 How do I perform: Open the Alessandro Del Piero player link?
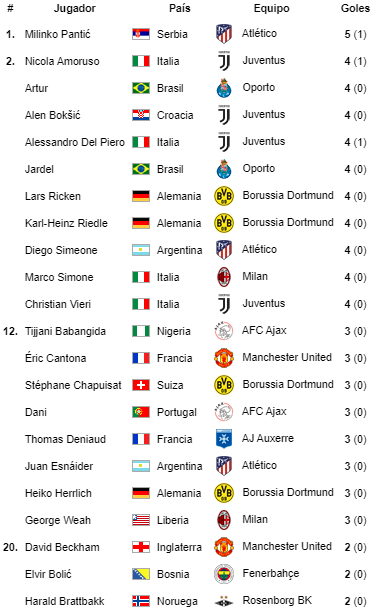(75, 142)
